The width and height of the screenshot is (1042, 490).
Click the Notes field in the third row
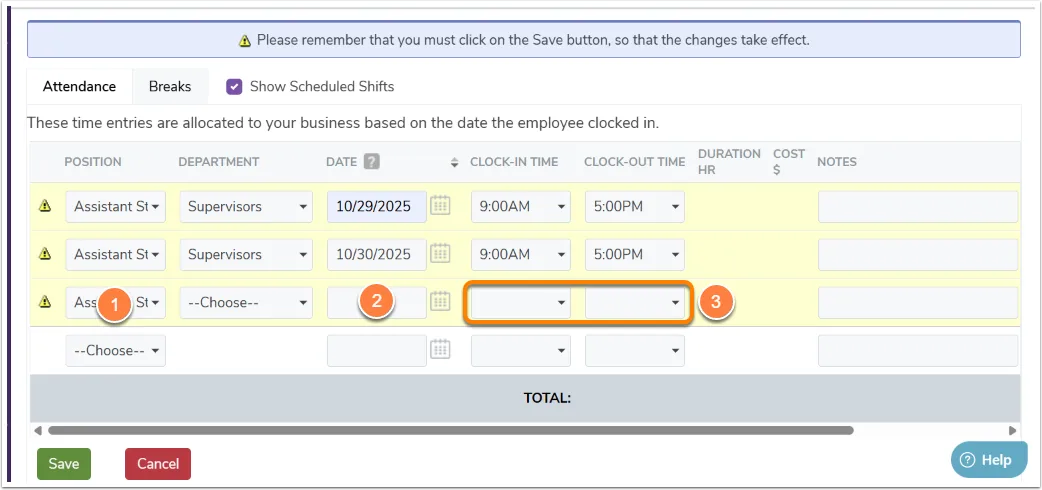(x=918, y=303)
